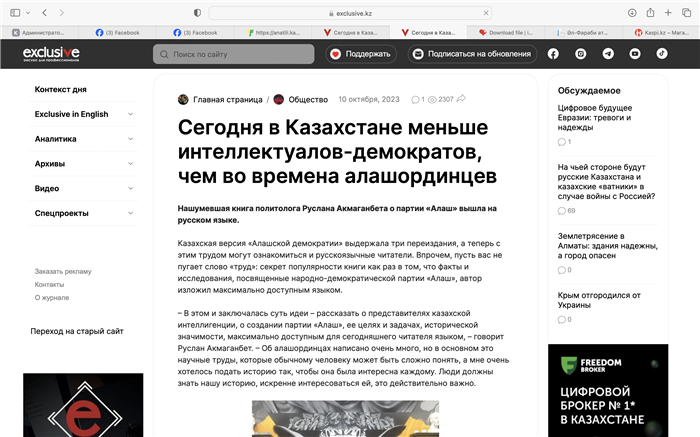
Task: Open Exclusive's Instagram icon in header
Action: (x=581, y=54)
